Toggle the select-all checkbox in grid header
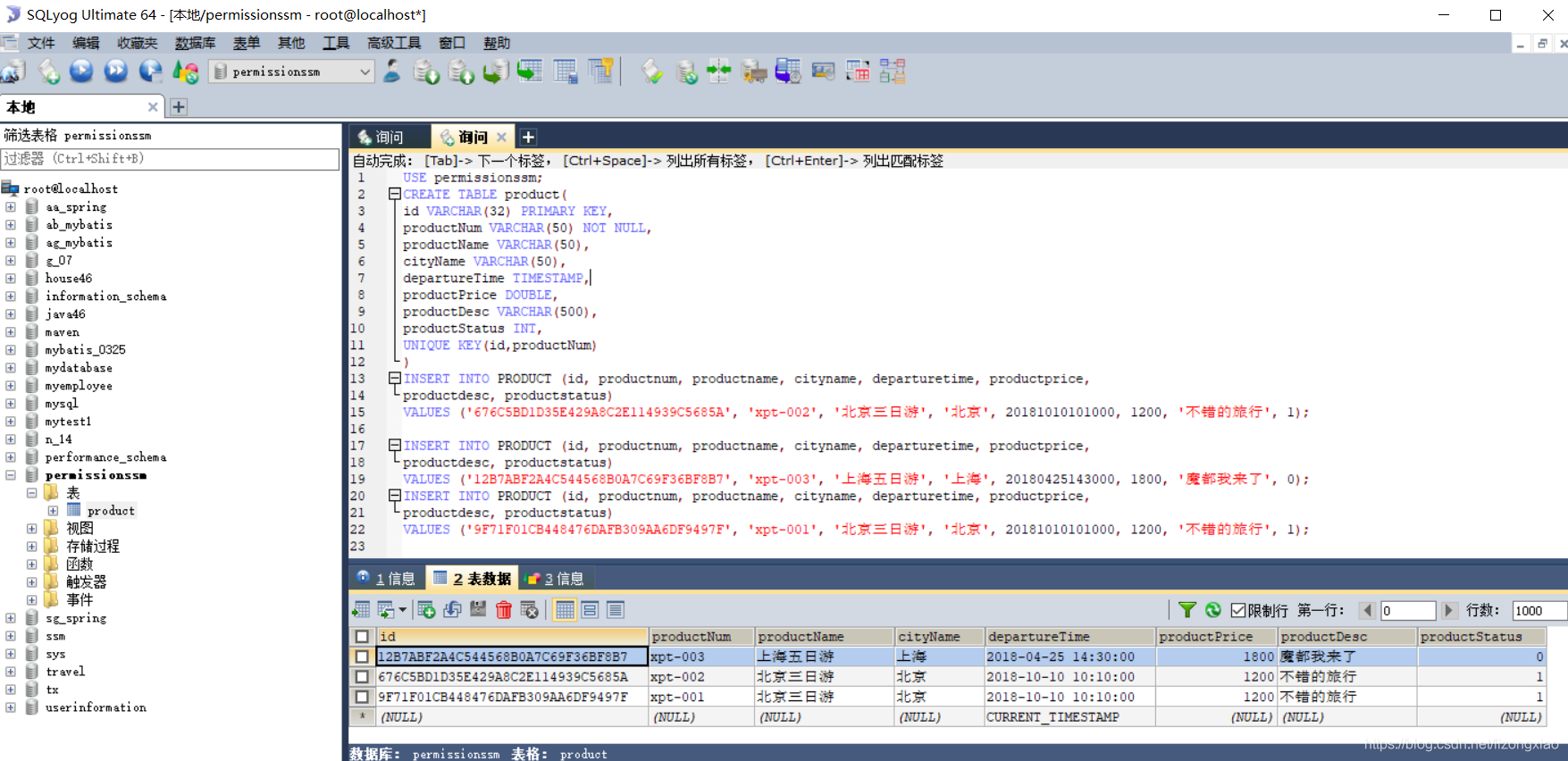 (x=362, y=637)
